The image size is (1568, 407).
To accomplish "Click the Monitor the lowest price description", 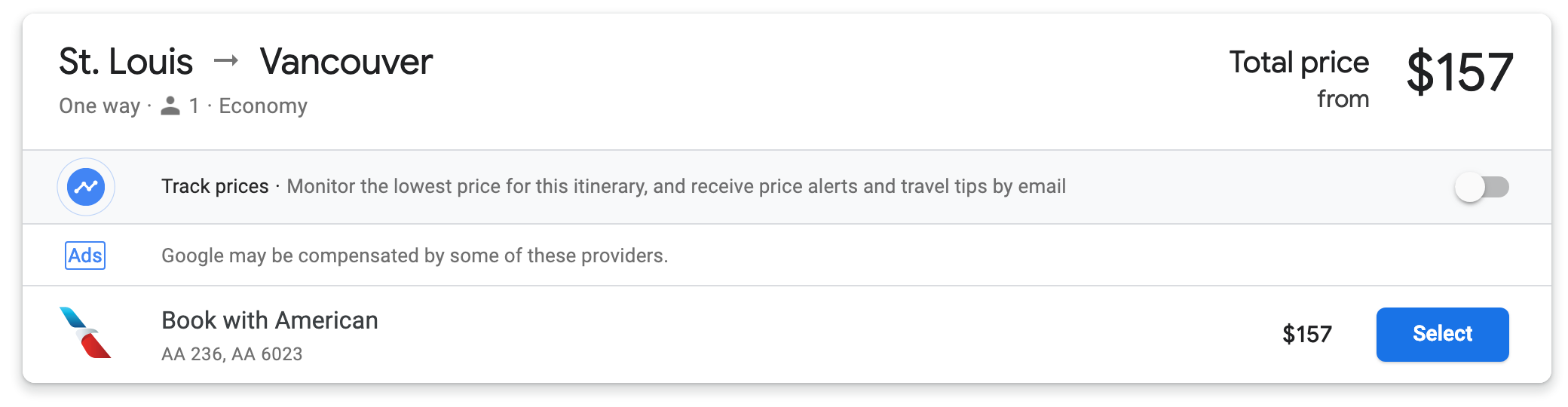I will tap(676, 186).
